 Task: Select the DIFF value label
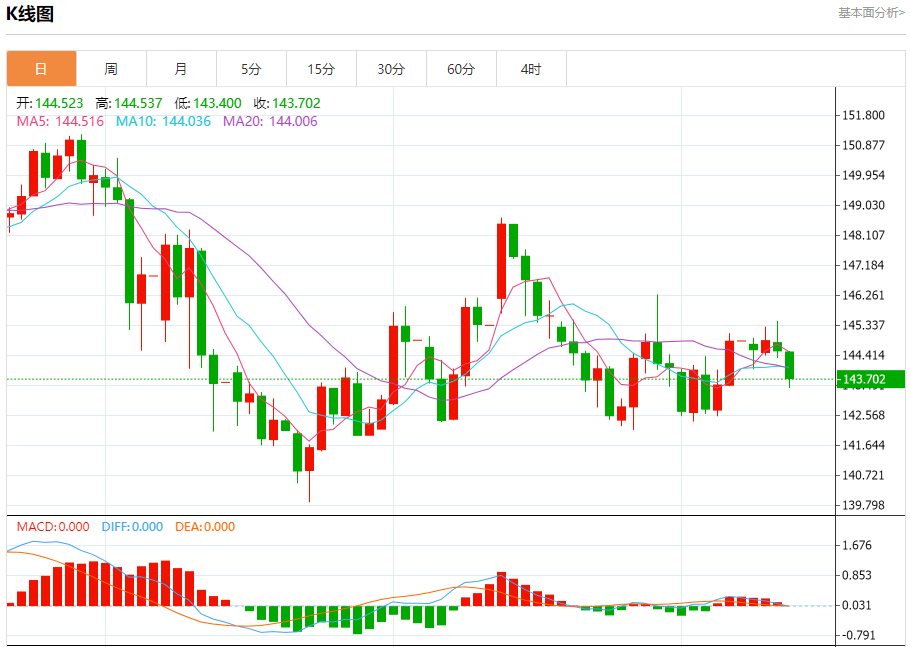pos(130,527)
